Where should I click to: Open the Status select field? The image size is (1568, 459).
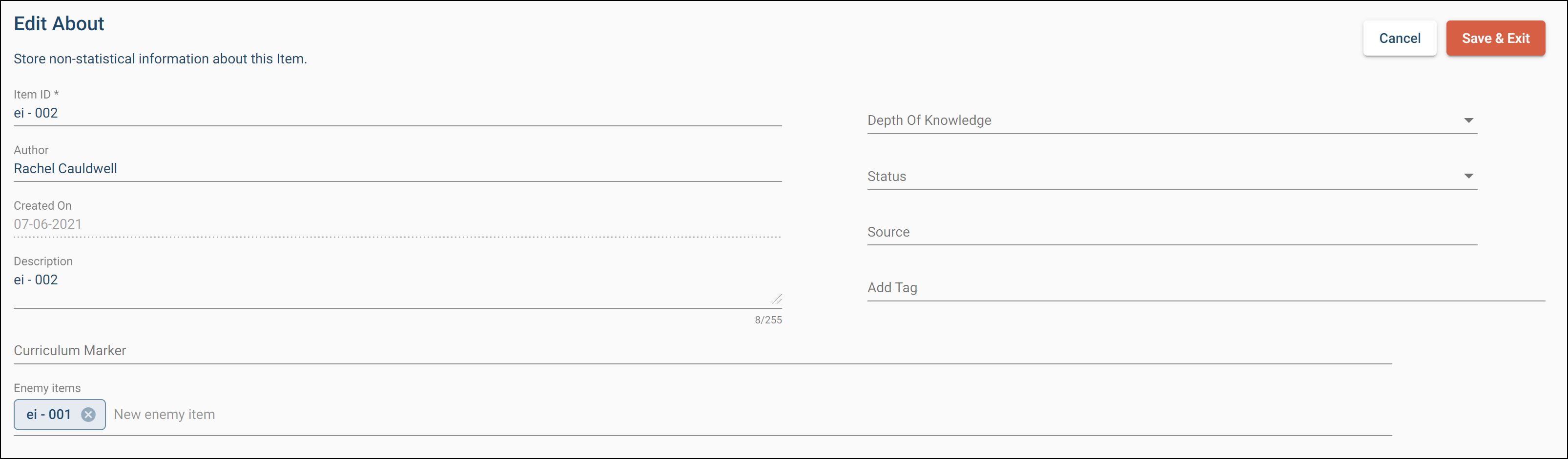click(x=1156, y=176)
